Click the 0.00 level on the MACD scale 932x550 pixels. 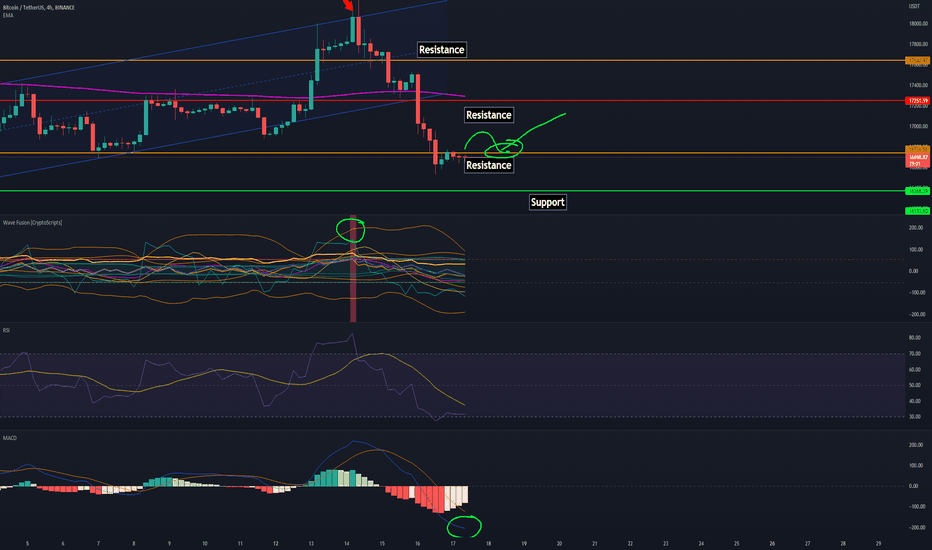click(914, 486)
